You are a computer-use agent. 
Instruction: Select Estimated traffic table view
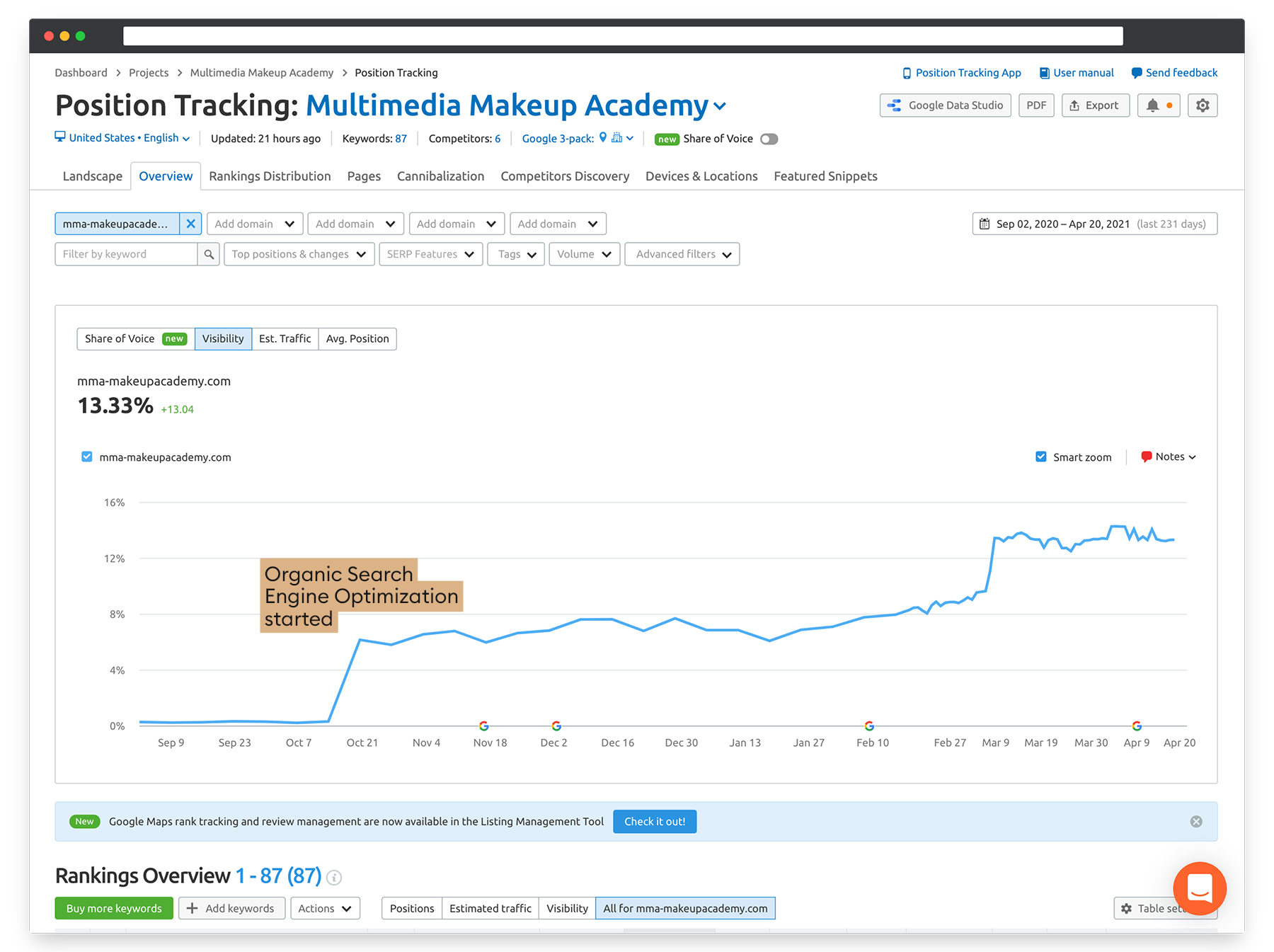[490, 908]
